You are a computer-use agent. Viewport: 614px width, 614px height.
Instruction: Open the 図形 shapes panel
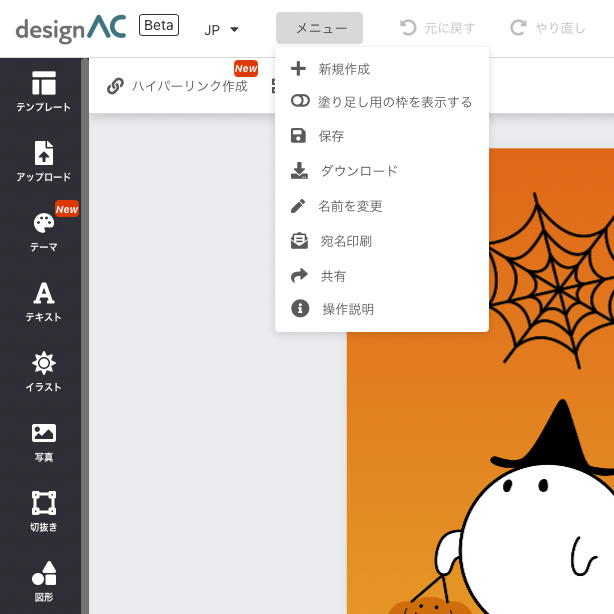click(x=43, y=581)
